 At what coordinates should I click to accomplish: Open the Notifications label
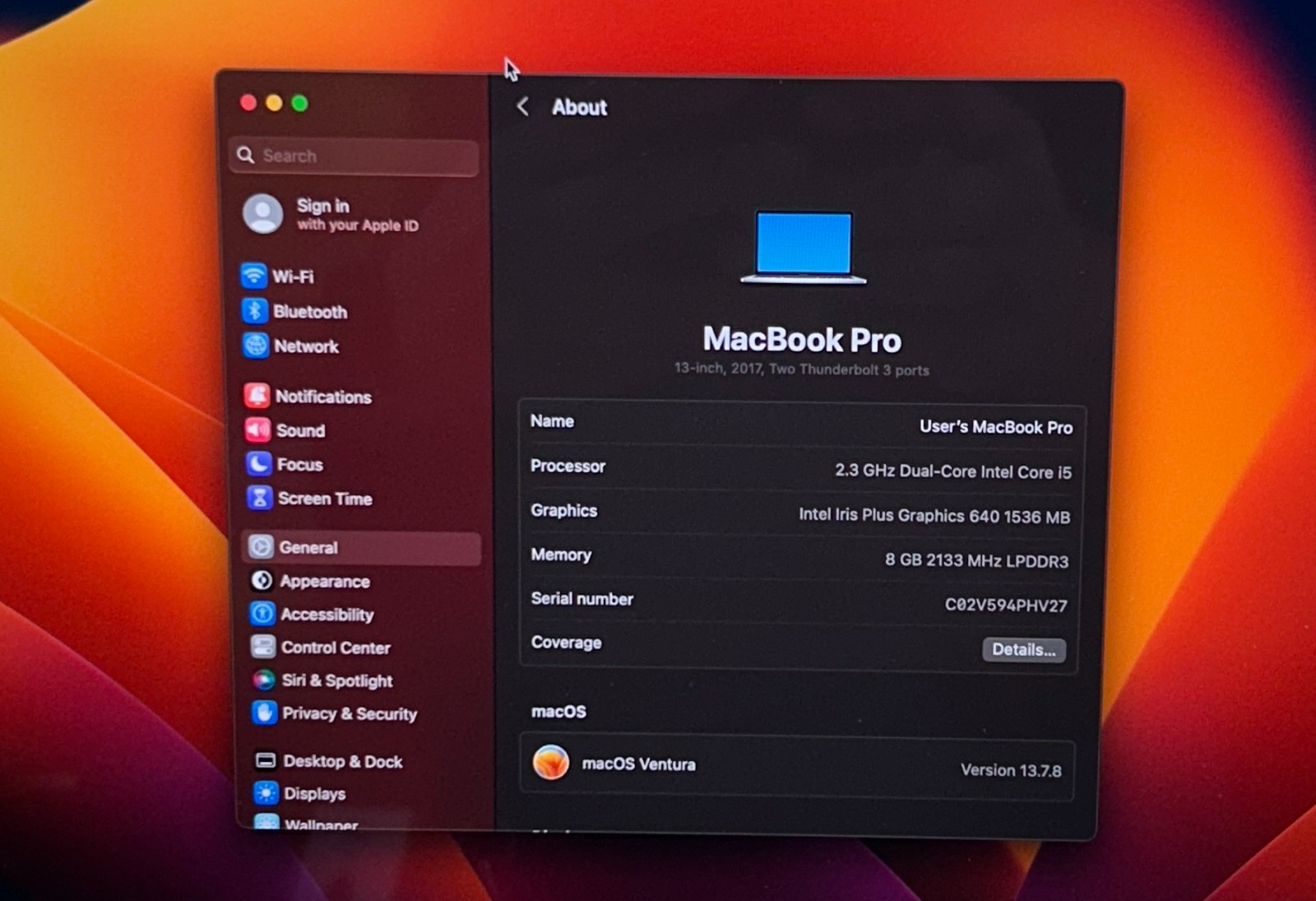[323, 397]
